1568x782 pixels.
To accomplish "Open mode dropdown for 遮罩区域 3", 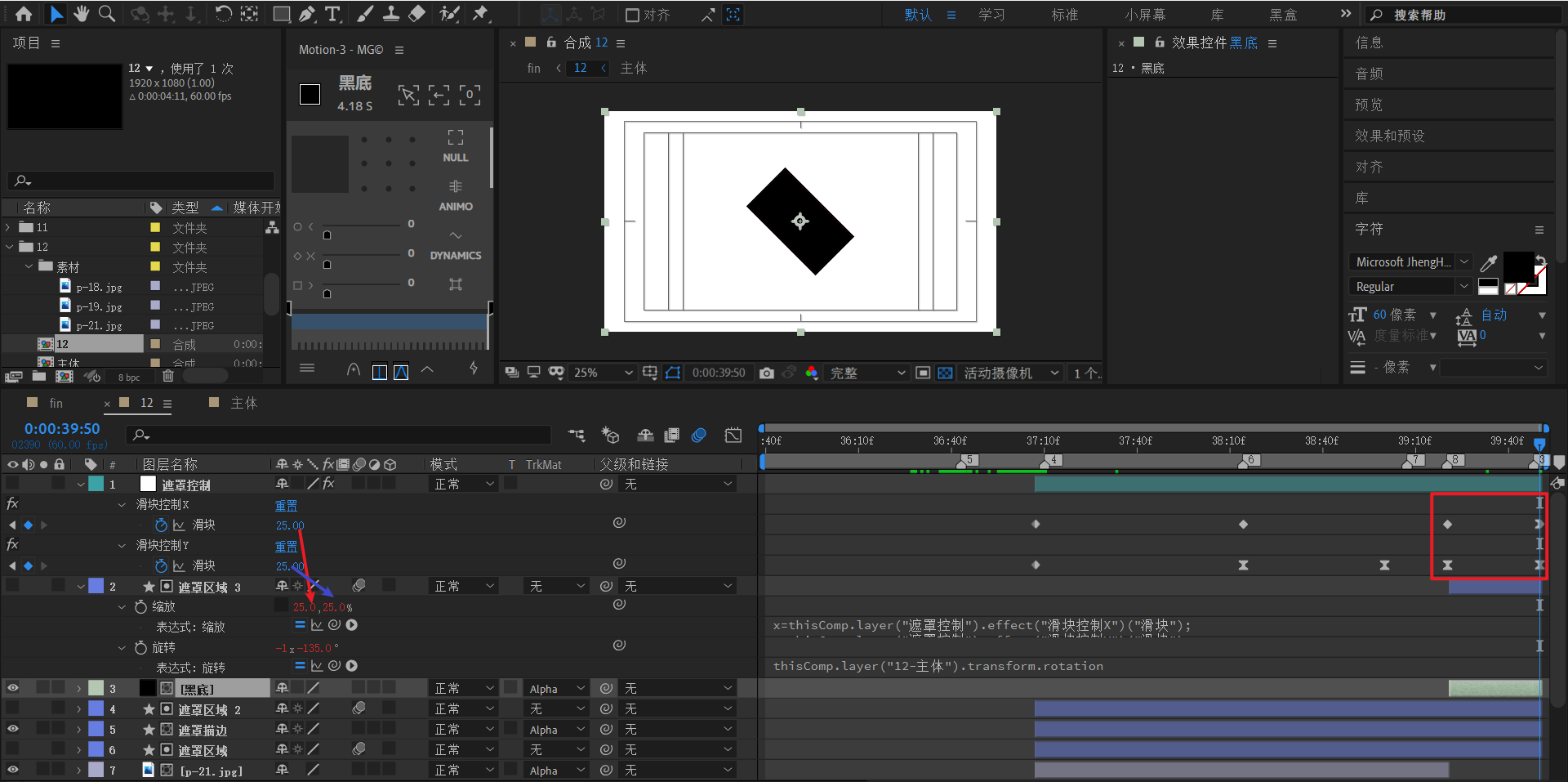I will (465, 586).
